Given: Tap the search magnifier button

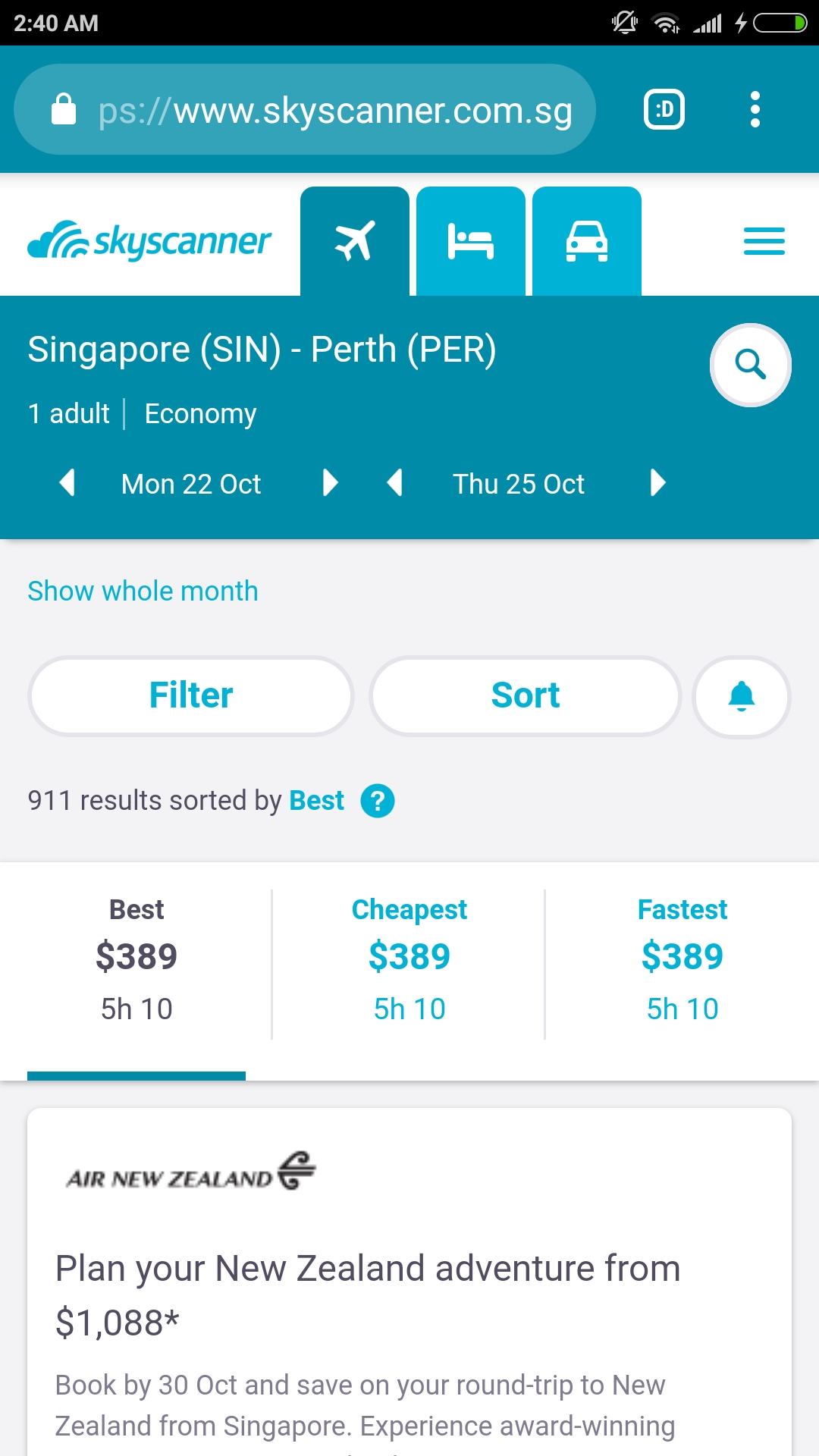Looking at the screenshot, I should [x=750, y=365].
